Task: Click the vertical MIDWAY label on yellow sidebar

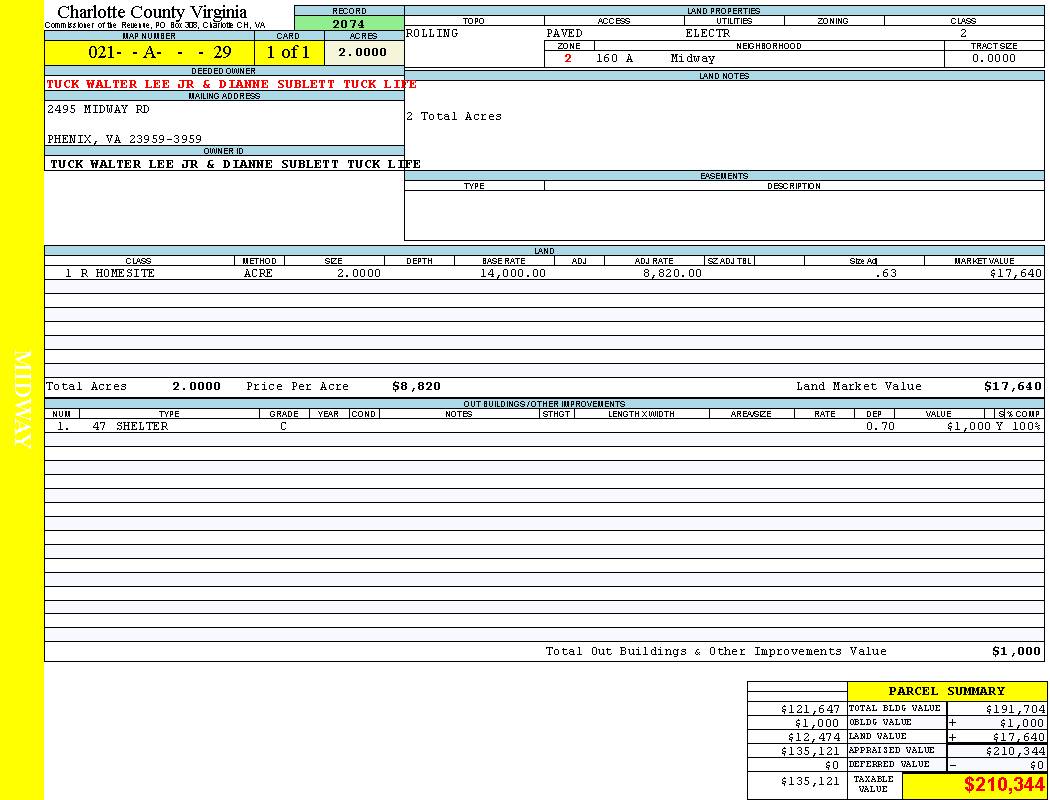Action: 24,399
